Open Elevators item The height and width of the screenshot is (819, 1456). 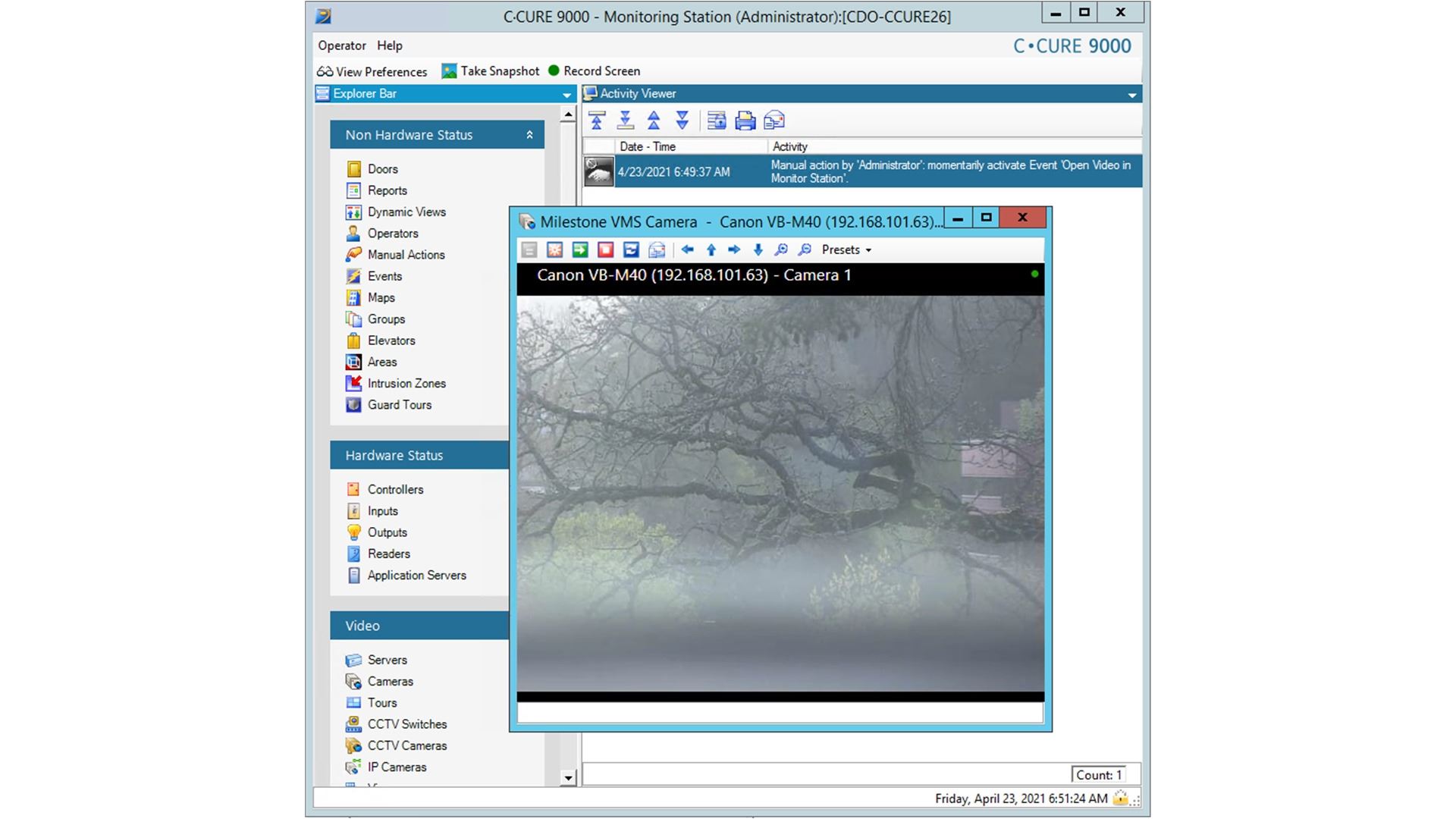point(381,340)
